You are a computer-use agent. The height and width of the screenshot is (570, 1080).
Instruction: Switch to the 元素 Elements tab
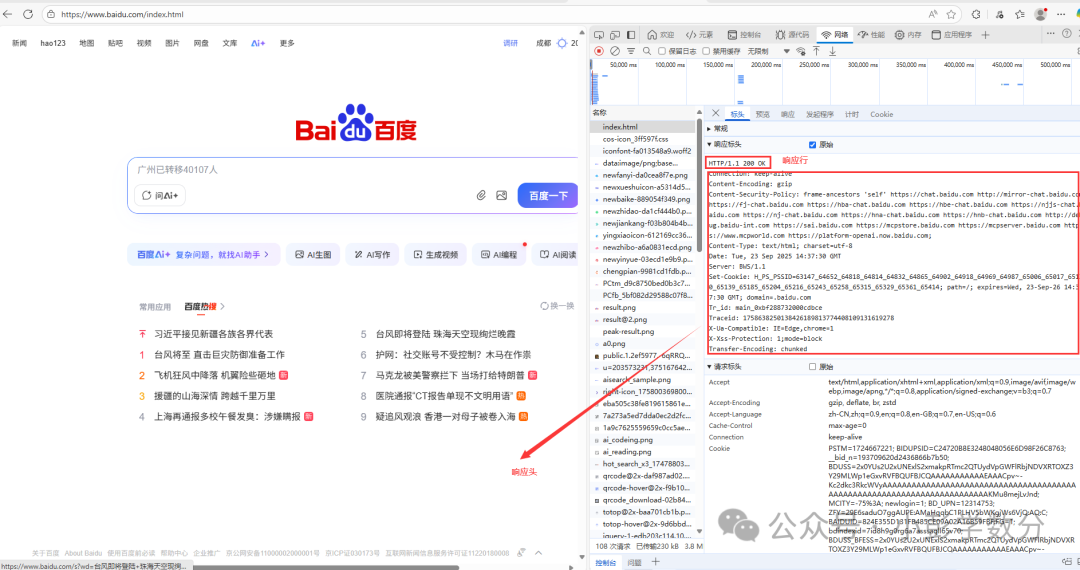699,34
